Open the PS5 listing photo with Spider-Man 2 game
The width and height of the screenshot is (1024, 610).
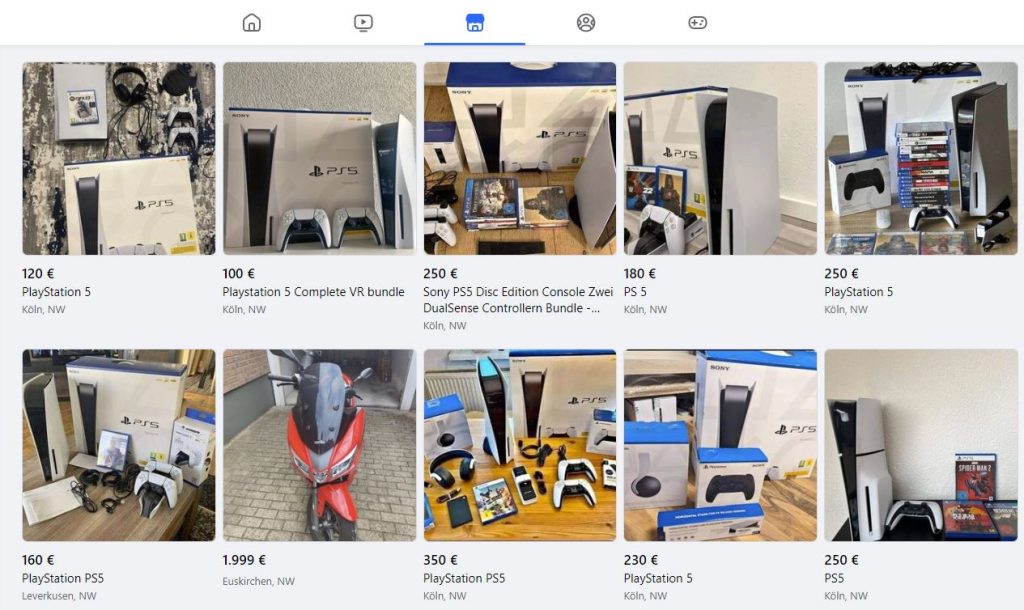click(x=921, y=445)
